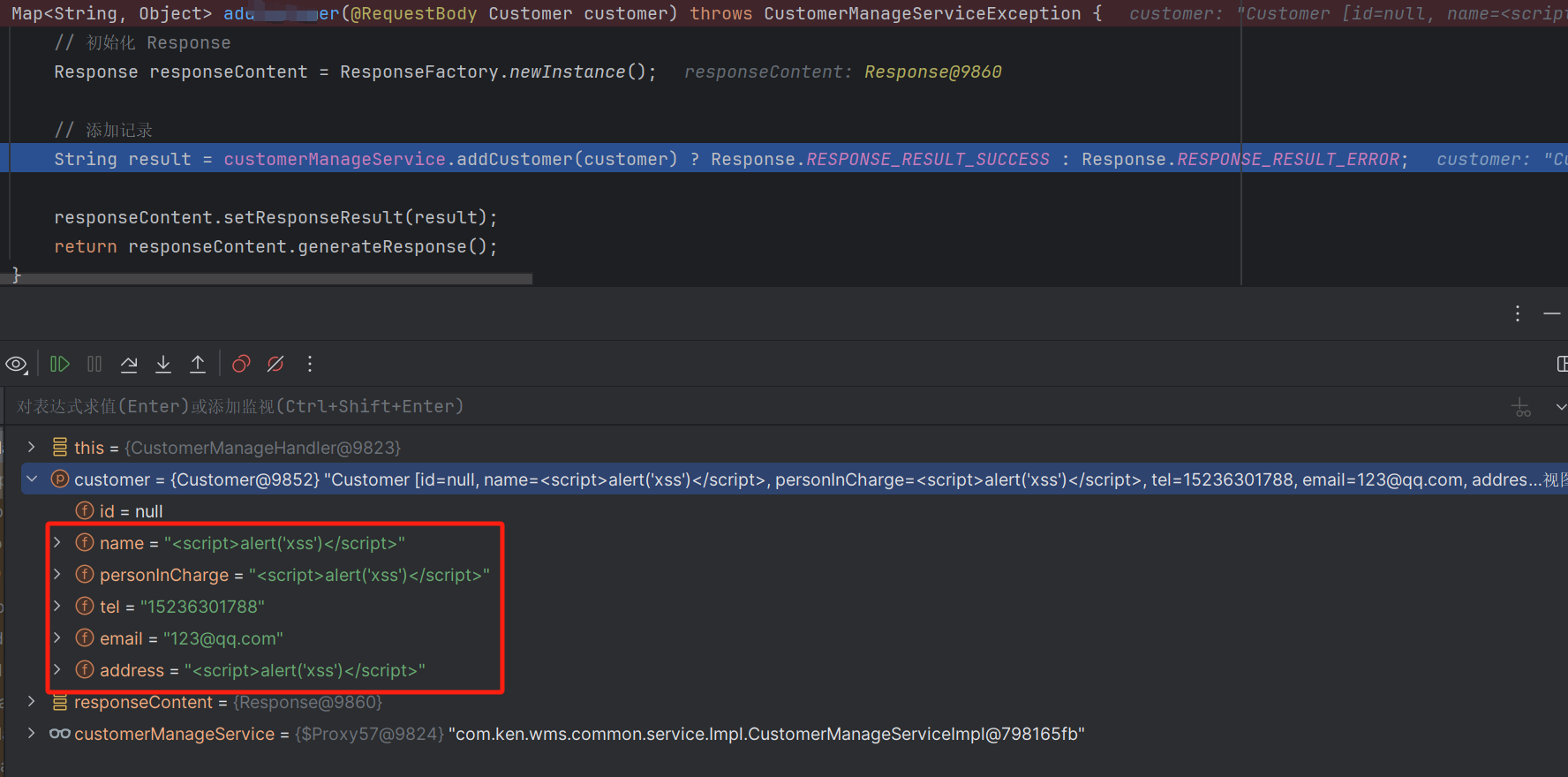Viewport: 1568px width, 777px height.
Task: Expand the customerManageService variable node
Action: 32,733
